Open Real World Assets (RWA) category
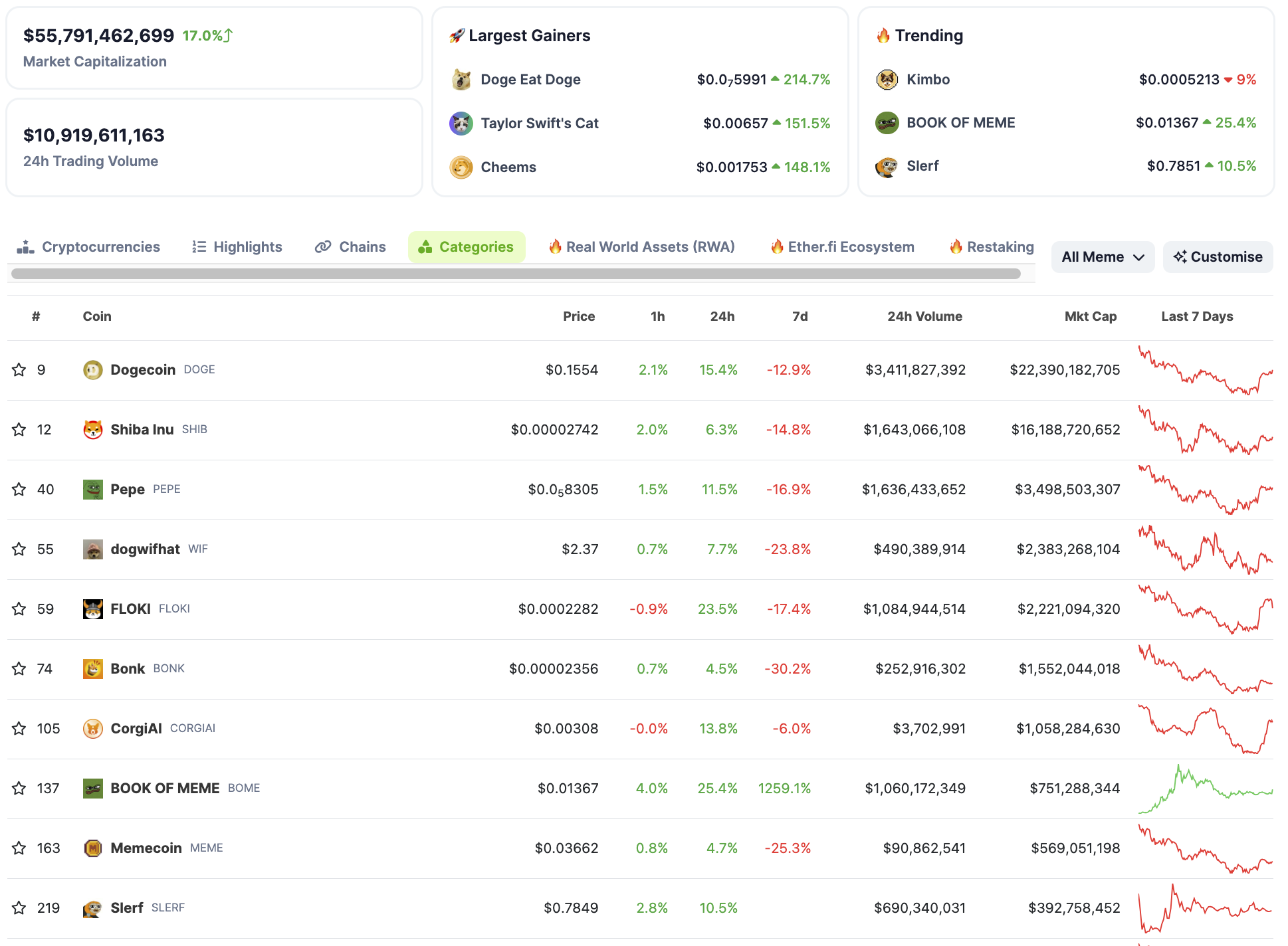 (x=642, y=247)
